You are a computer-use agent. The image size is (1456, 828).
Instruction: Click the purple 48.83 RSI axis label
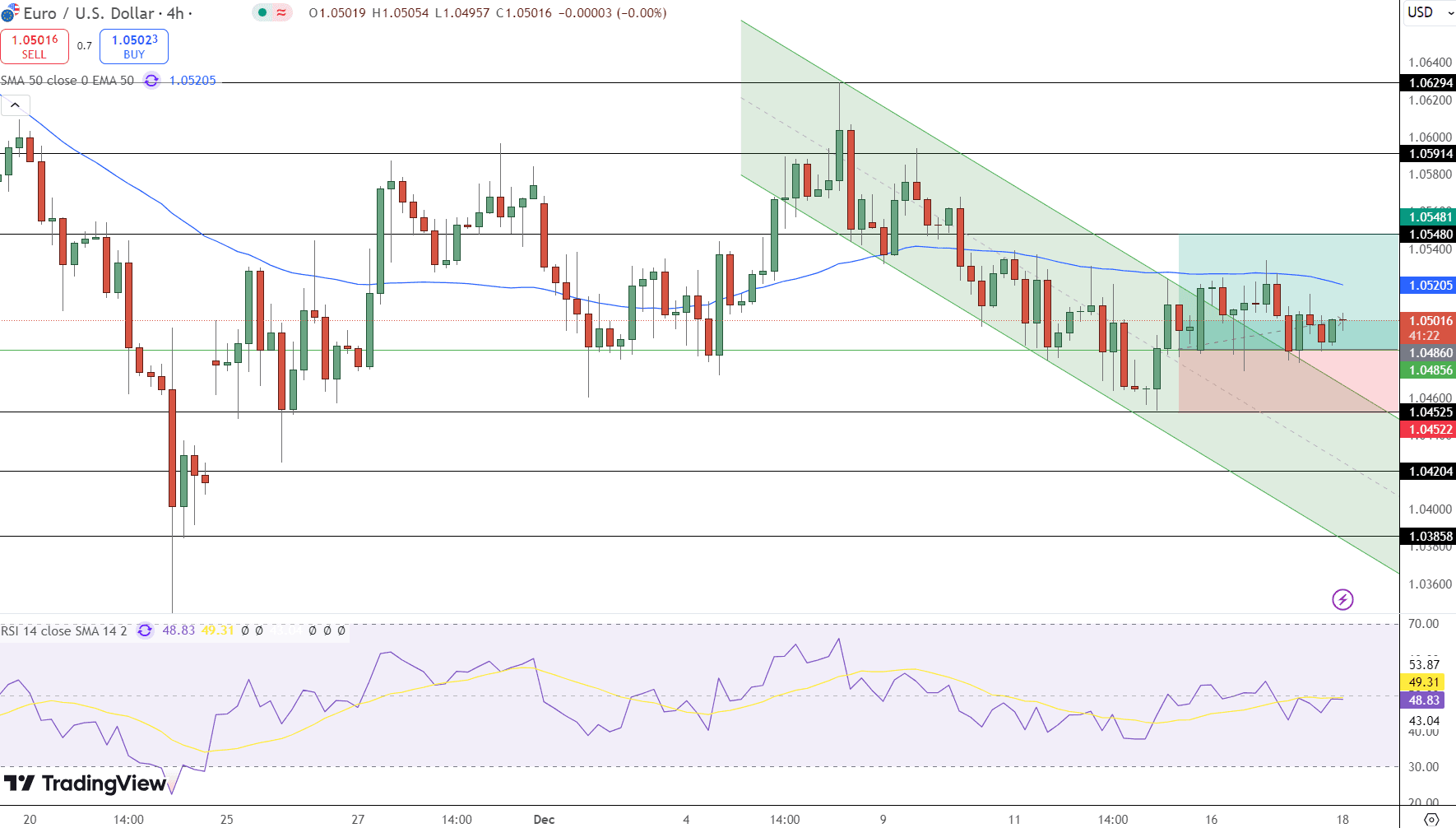[1424, 700]
